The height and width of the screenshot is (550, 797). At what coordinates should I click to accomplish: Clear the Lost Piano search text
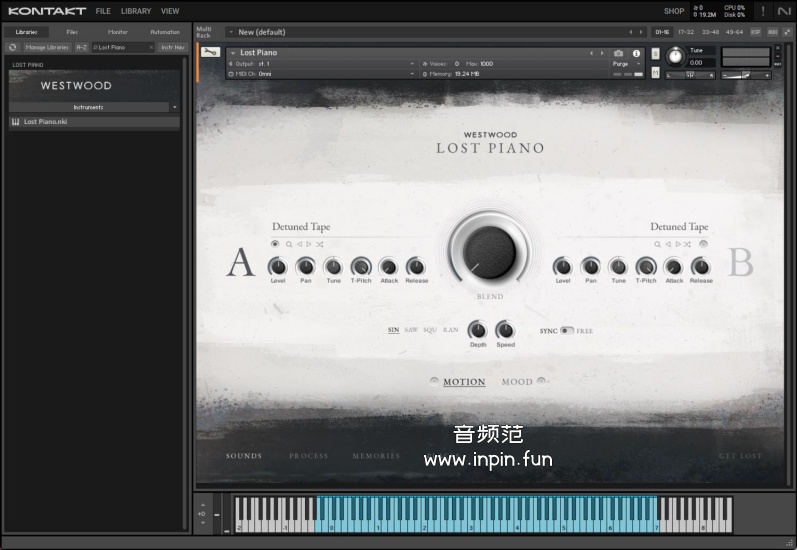tap(151, 47)
